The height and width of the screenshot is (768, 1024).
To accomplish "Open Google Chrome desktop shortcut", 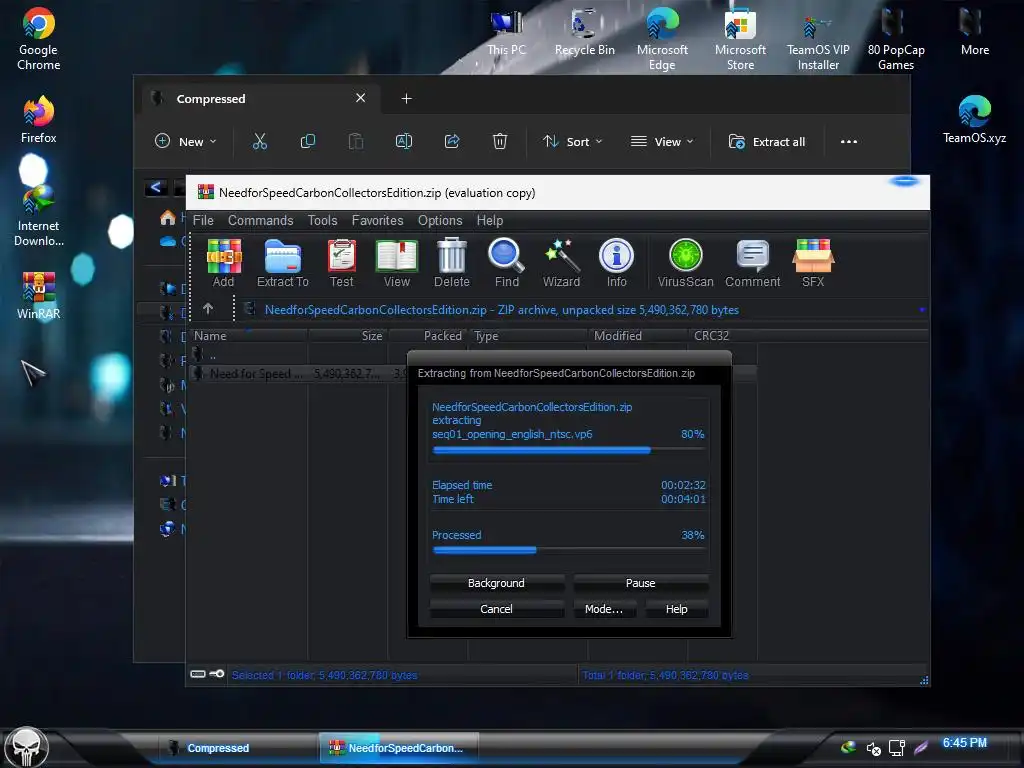I will [x=39, y=39].
